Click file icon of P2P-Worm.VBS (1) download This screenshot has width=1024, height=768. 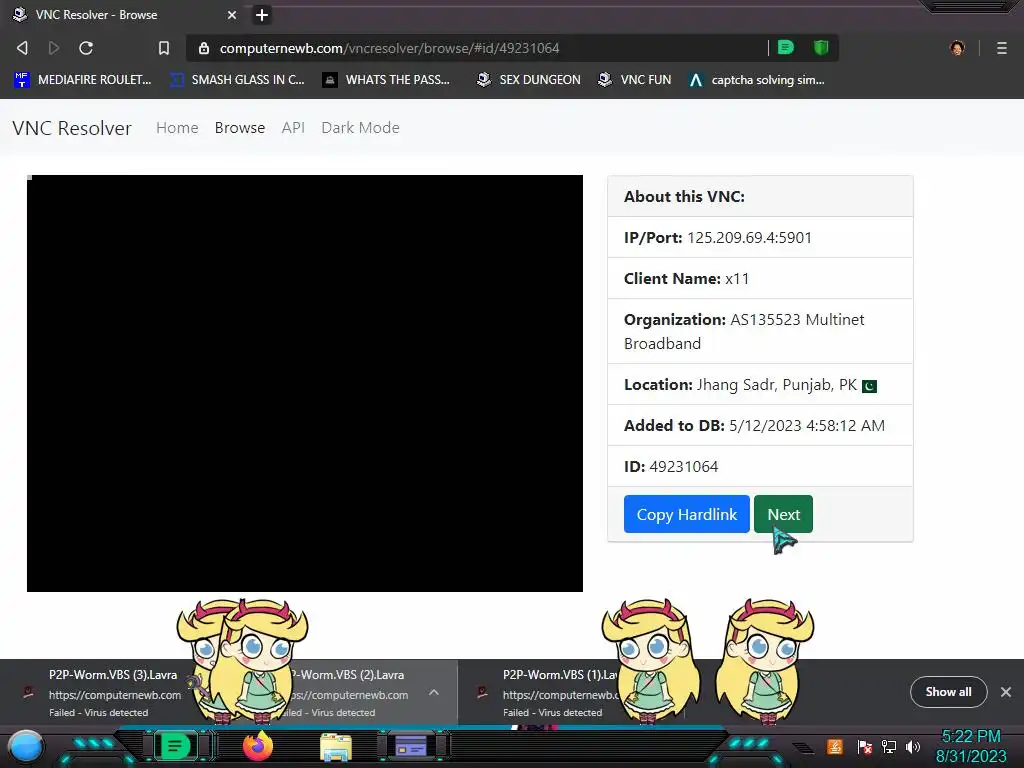coord(482,693)
